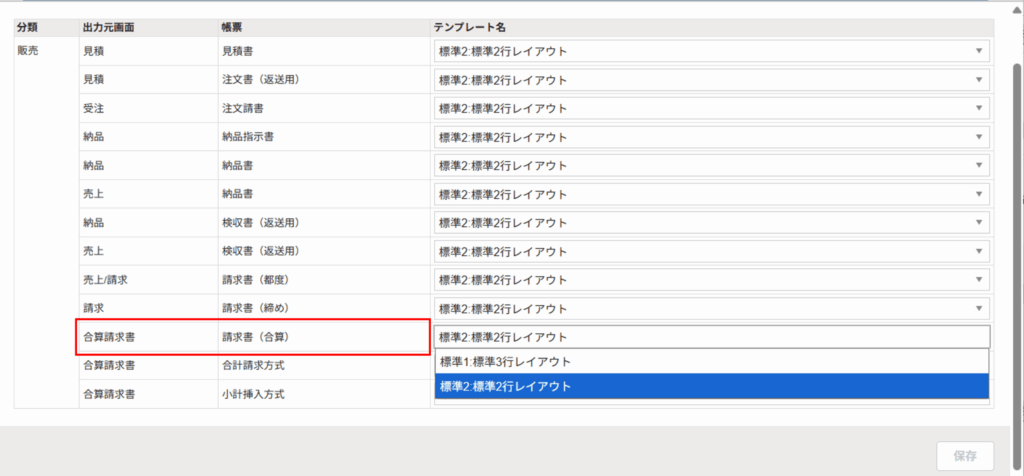Open template dropdown for 請求書（締め）
Viewport: 1024px width, 476px height.
(x=712, y=309)
